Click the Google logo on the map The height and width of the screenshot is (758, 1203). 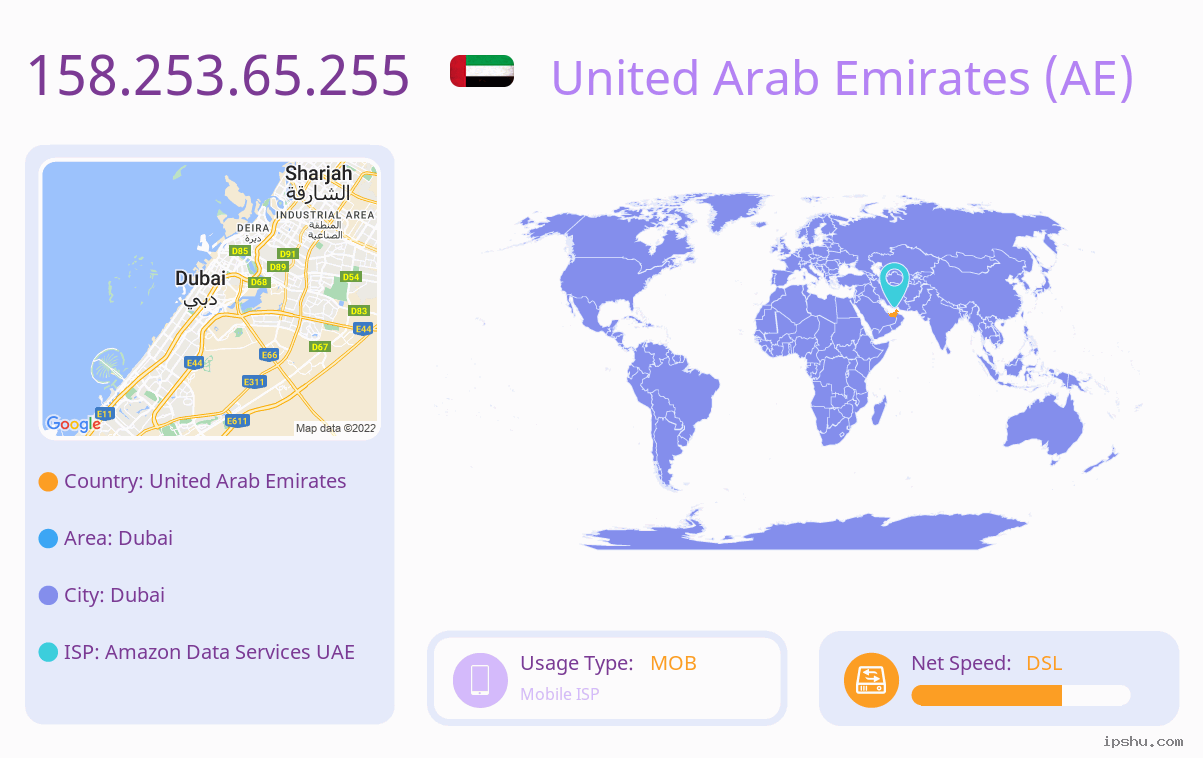[x=74, y=424]
